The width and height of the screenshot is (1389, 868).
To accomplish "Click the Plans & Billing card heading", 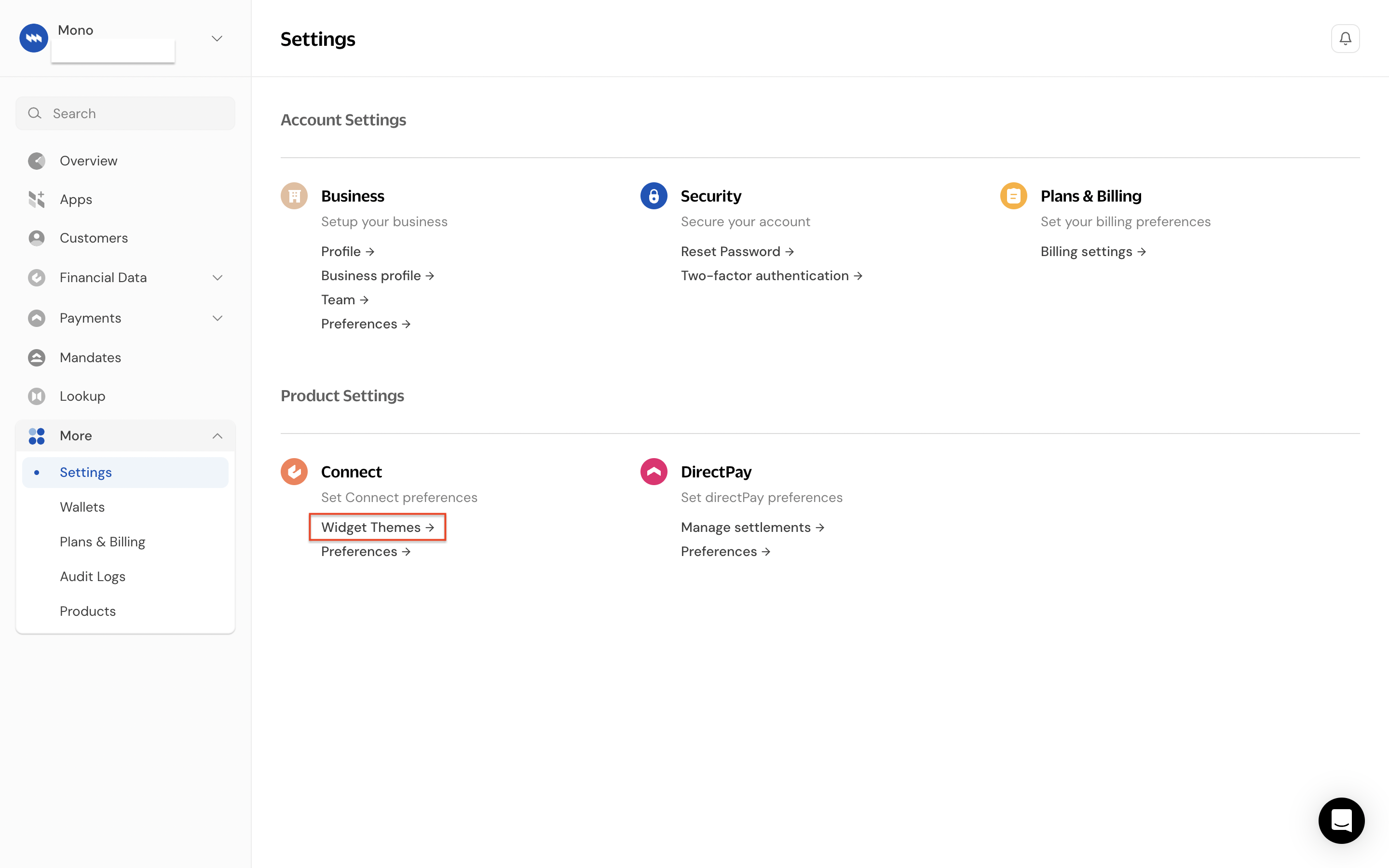I will click(x=1090, y=196).
